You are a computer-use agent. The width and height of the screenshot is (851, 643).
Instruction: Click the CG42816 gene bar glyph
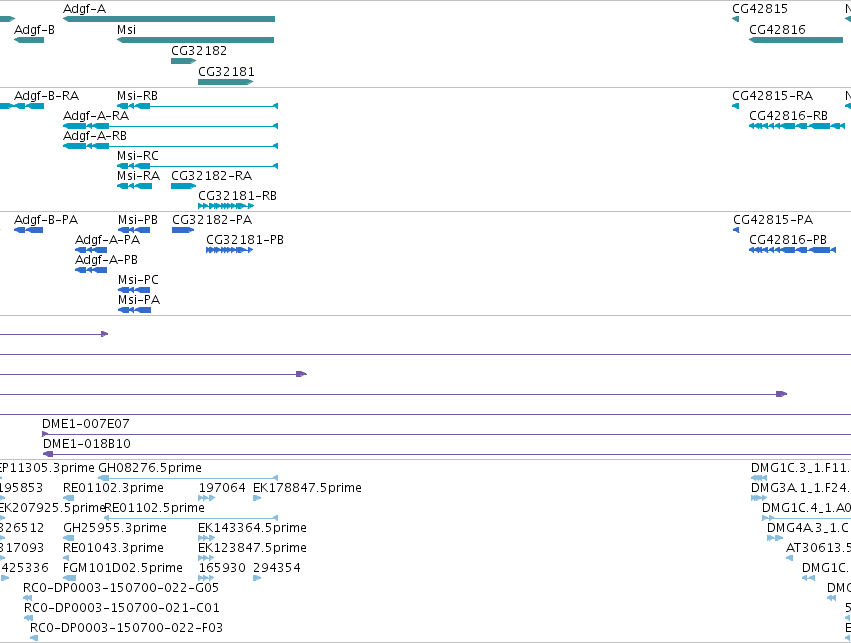[796, 40]
